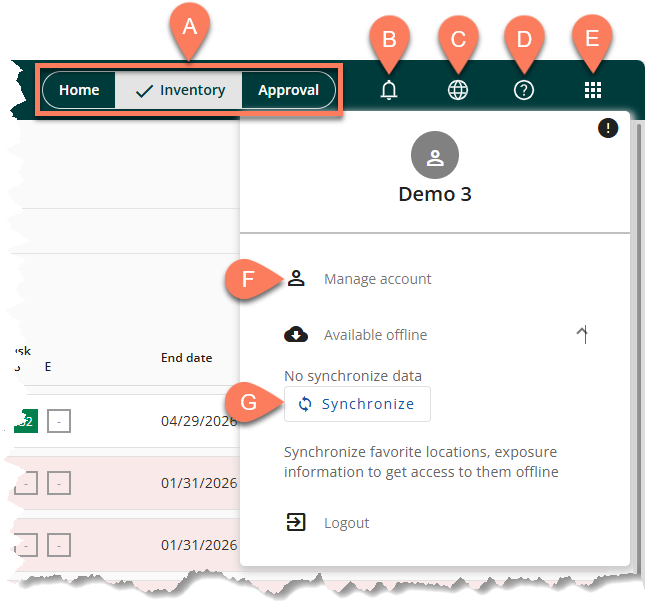The width and height of the screenshot is (645, 601).
Task: Click the globe language icon
Action: pyautogui.click(x=457, y=90)
